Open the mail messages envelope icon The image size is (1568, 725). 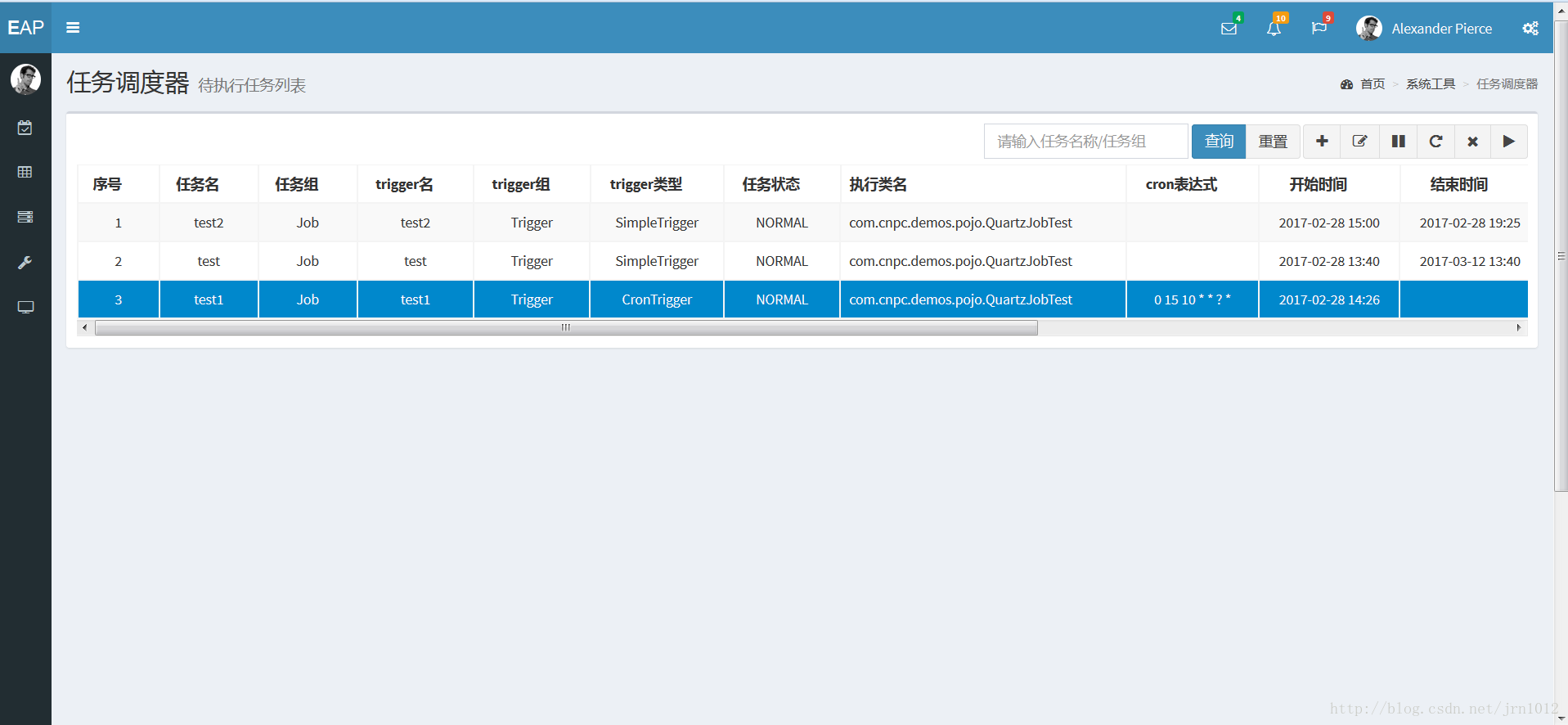coord(1229,29)
